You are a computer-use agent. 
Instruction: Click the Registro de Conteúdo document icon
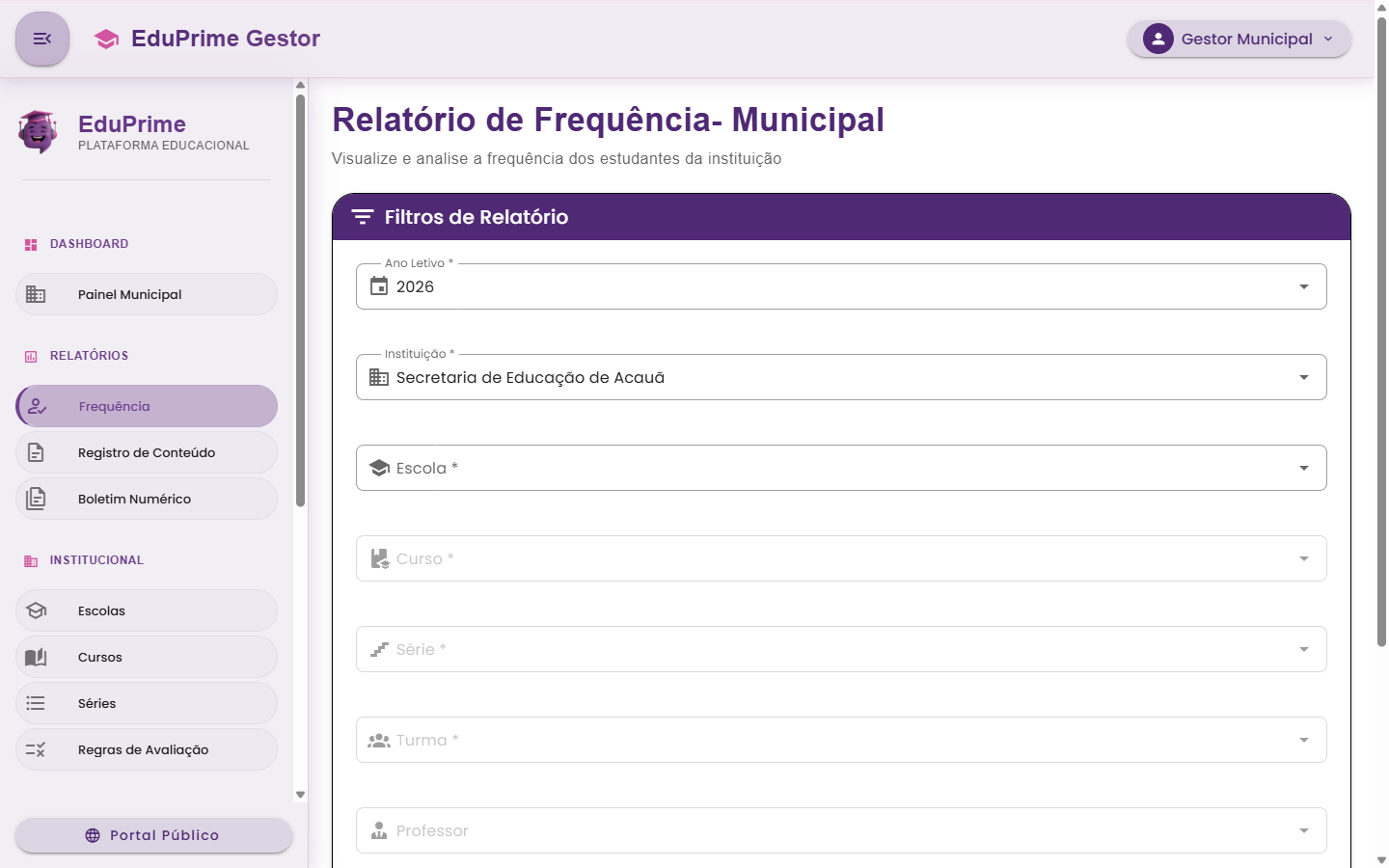(x=37, y=452)
